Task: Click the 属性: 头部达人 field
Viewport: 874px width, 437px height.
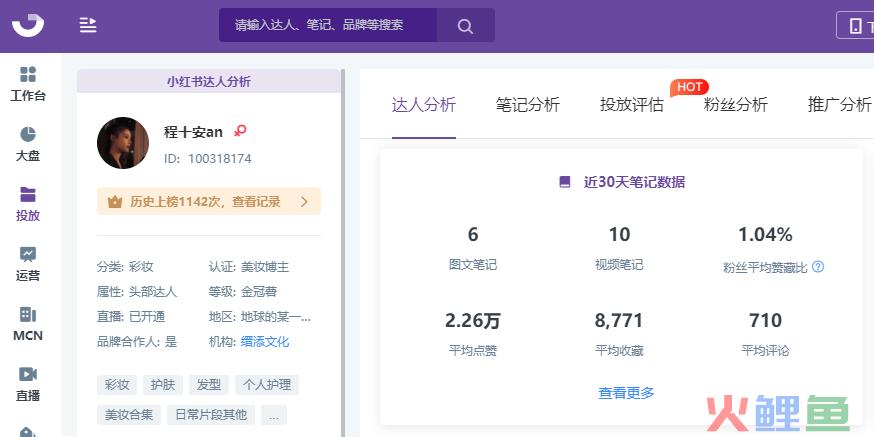Action: (137, 292)
